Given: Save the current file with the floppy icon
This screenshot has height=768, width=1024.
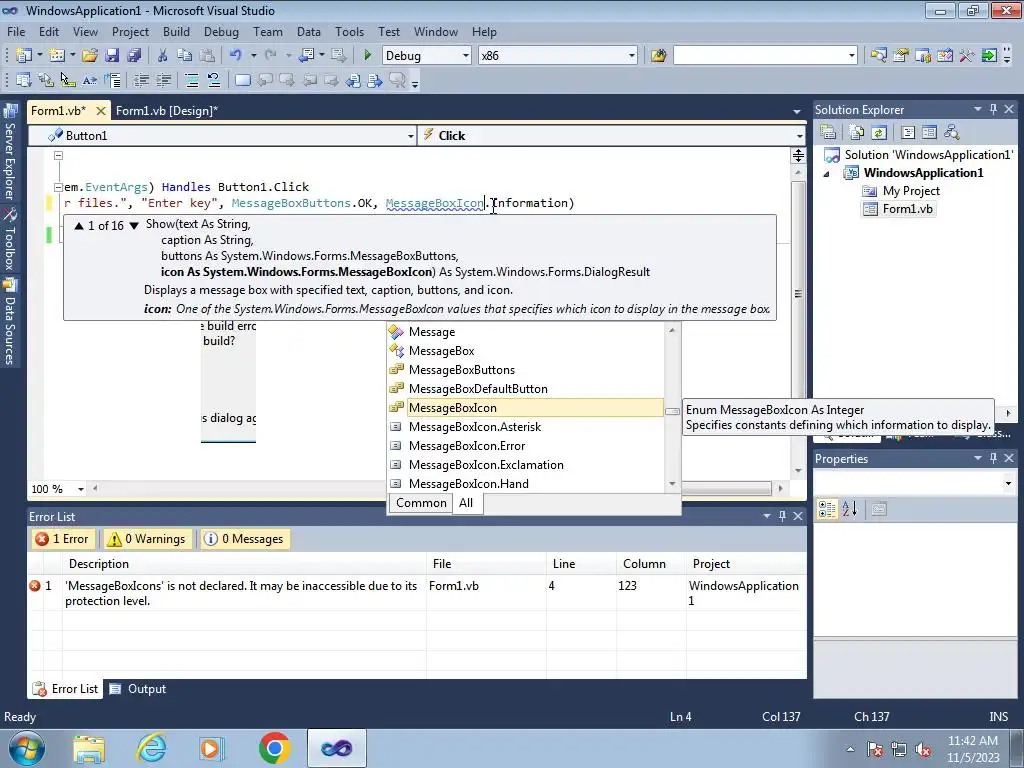Looking at the screenshot, I should coord(112,56).
